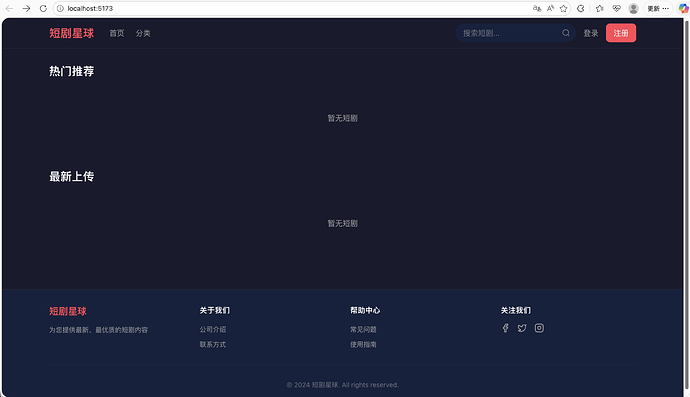
Task: Click the footer slogan 为您提供最新 text
Action: point(99,330)
